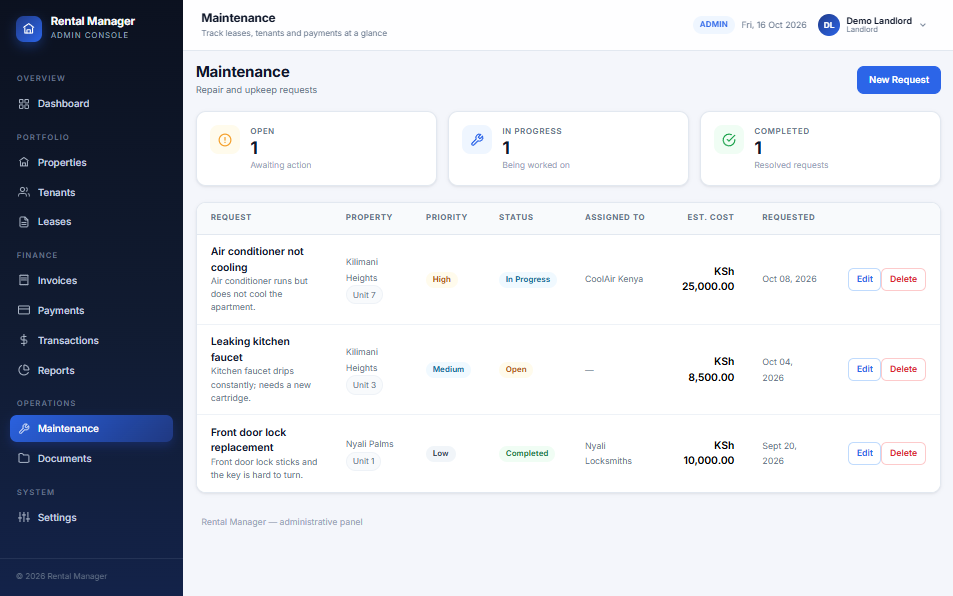Screen dimensions: 953x596
Task: Click the Maintenance wrench icon in sidebar
Action: (x=24, y=428)
